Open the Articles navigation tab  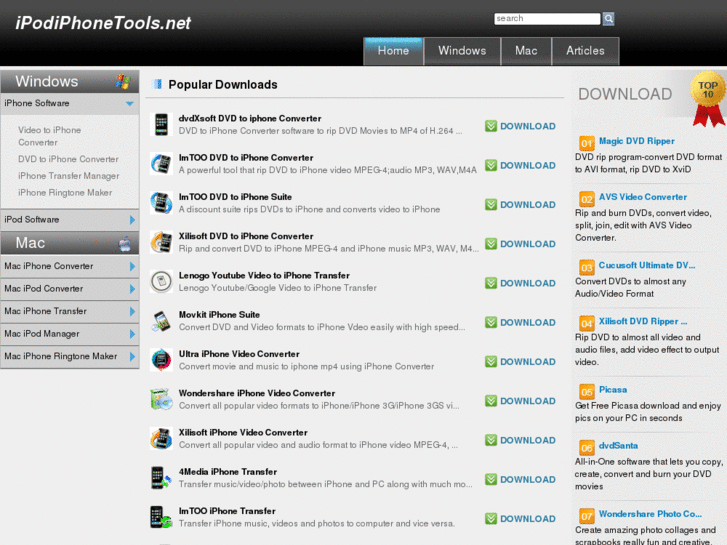[x=585, y=51]
